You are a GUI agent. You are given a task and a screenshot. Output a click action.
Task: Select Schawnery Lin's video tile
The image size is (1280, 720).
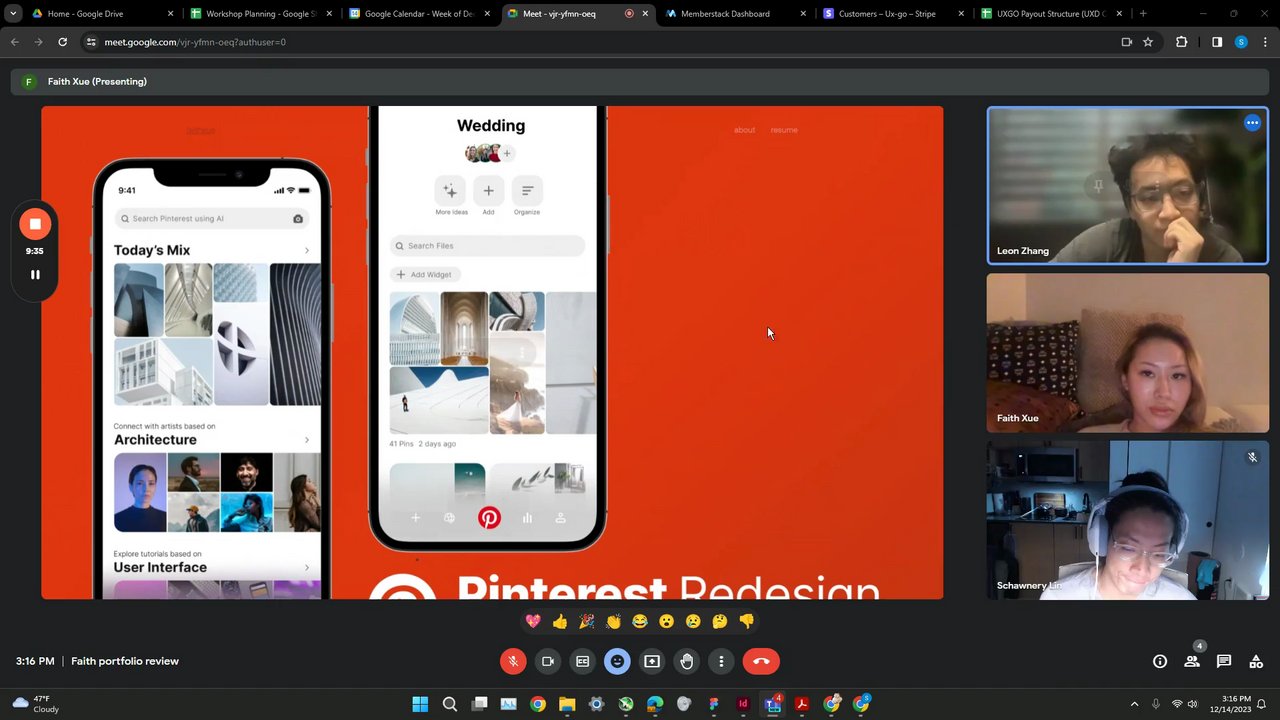pos(1128,520)
